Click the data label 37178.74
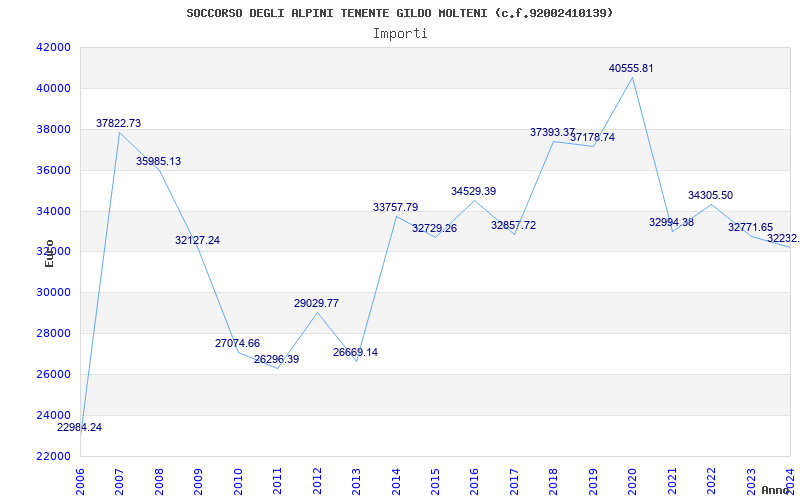The height and width of the screenshot is (500, 800). click(x=592, y=137)
